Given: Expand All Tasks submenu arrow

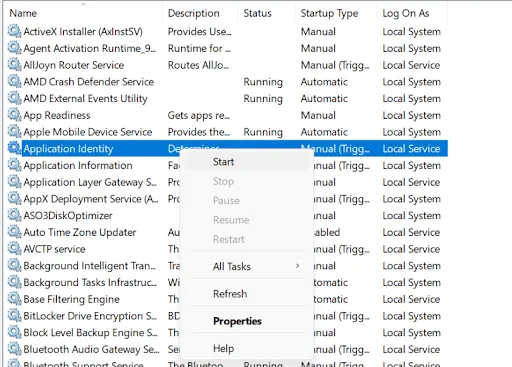Looking at the screenshot, I should [297, 266].
